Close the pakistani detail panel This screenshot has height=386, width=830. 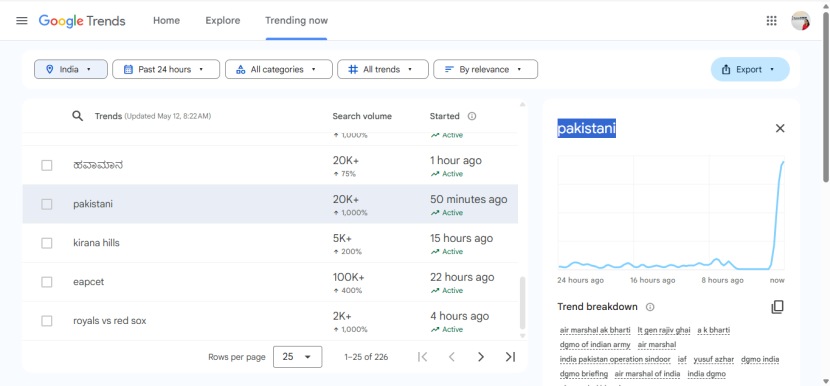point(780,128)
